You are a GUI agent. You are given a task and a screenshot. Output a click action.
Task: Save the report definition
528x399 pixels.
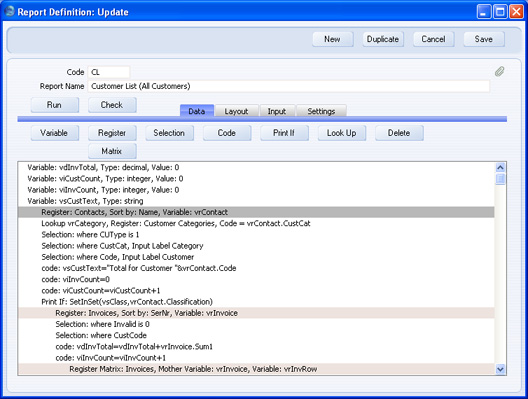[x=484, y=39]
